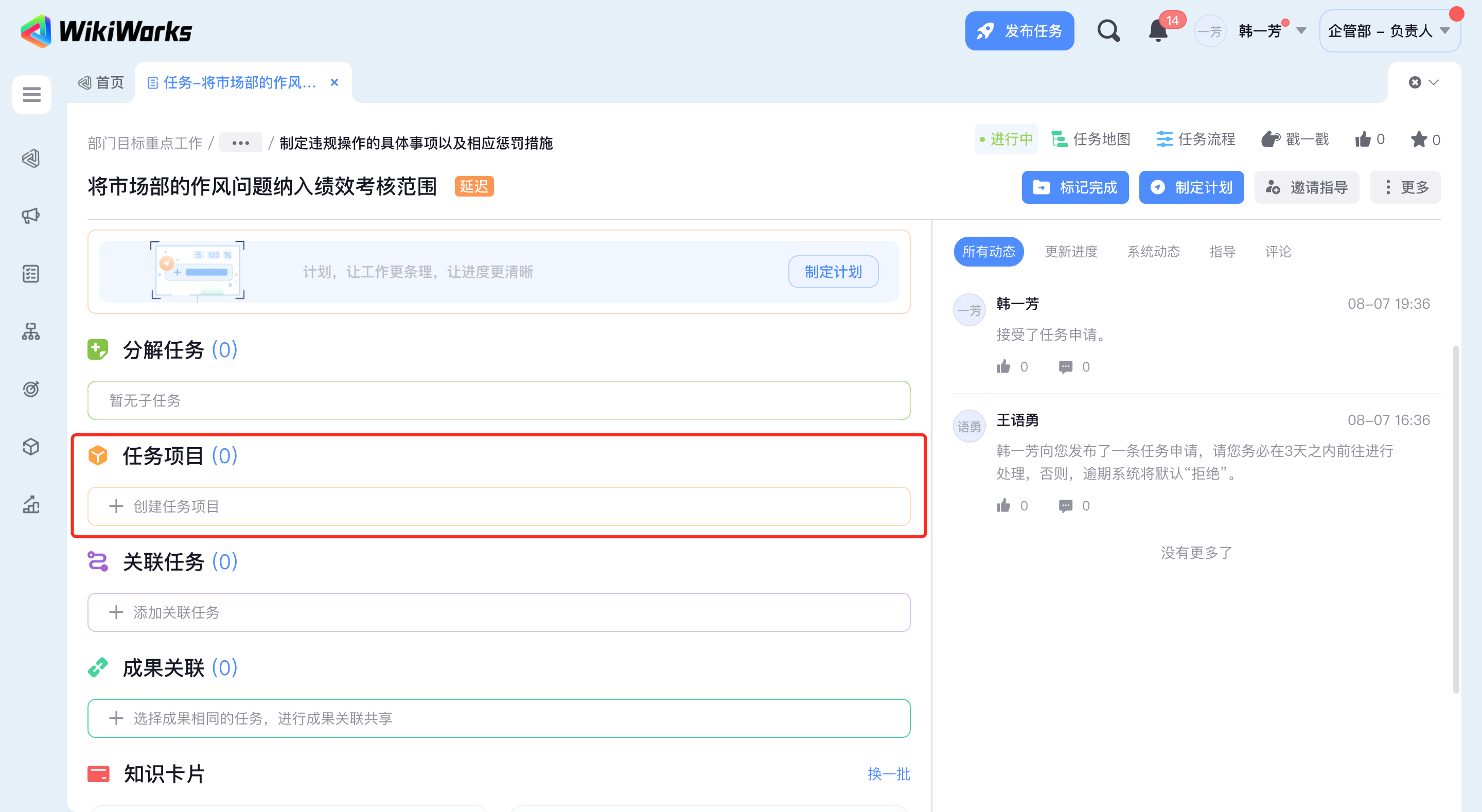The height and width of the screenshot is (812, 1482).
Task: Click the target goals sidebar icon
Action: [x=31, y=389]
